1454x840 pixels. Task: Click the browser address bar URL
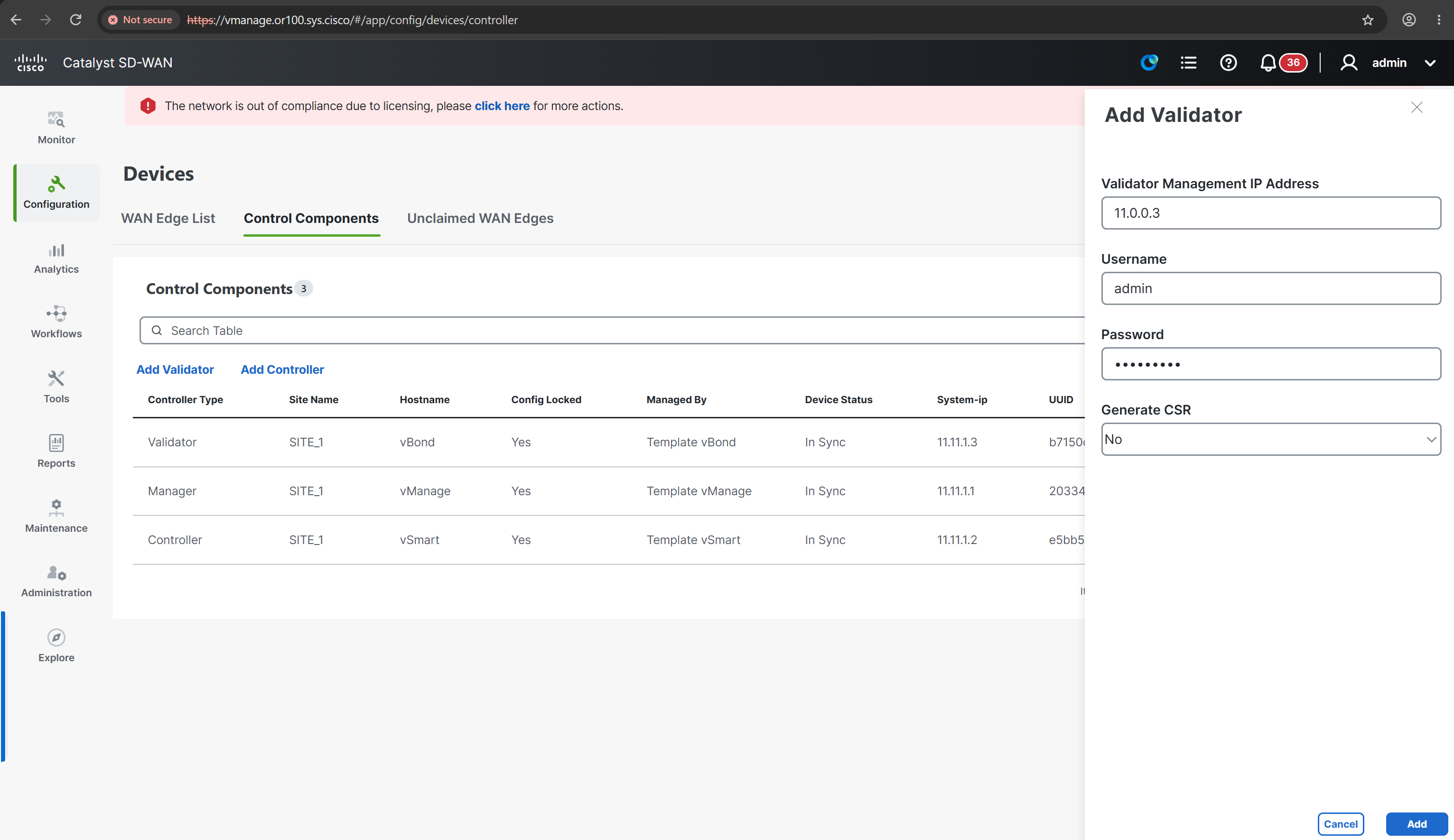(x=353, y=19)
